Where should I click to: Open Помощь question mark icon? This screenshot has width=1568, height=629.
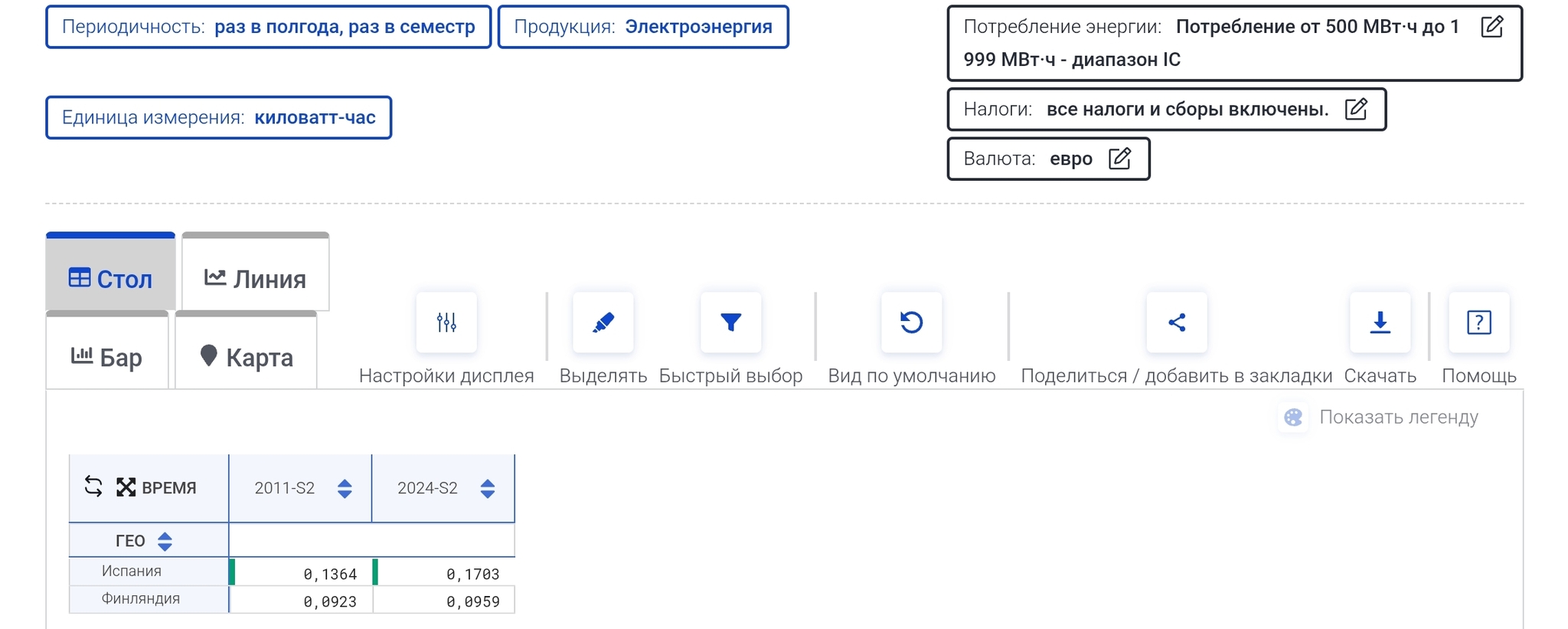(1478, 323)
